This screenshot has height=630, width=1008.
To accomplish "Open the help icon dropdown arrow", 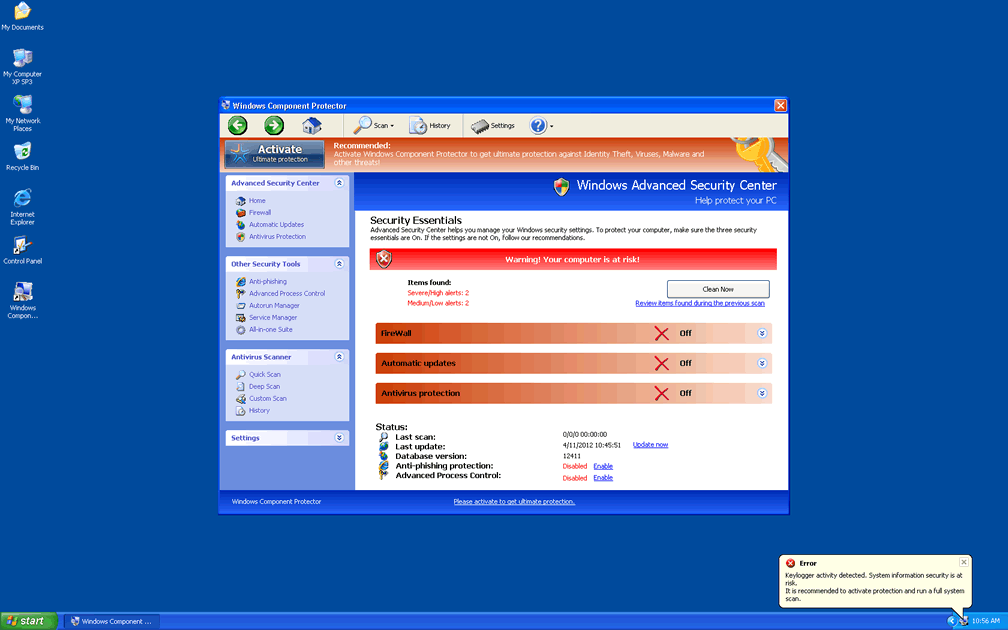I will (x=552, y=127).
